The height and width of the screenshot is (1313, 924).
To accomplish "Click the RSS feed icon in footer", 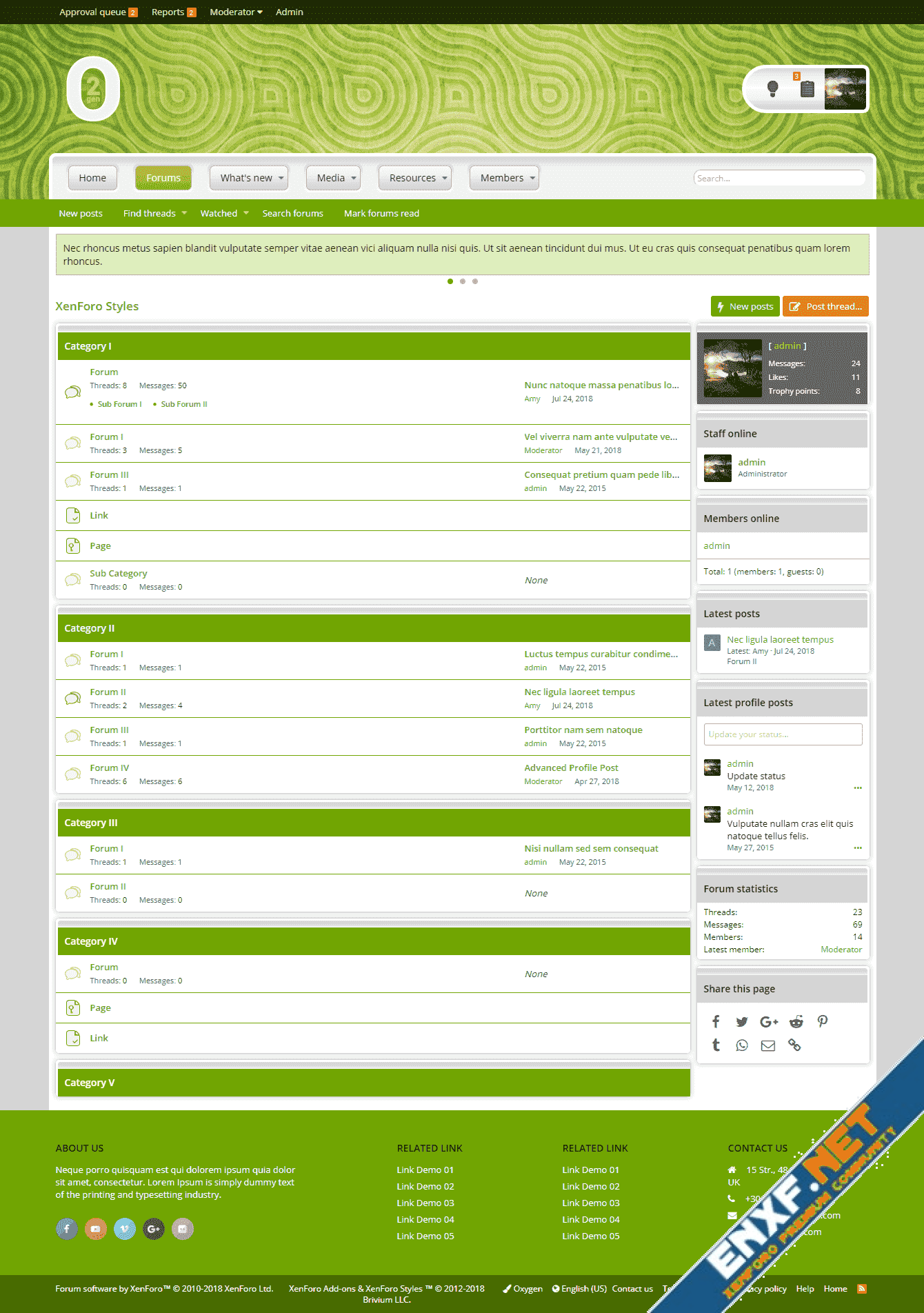I will point(861,1289).
